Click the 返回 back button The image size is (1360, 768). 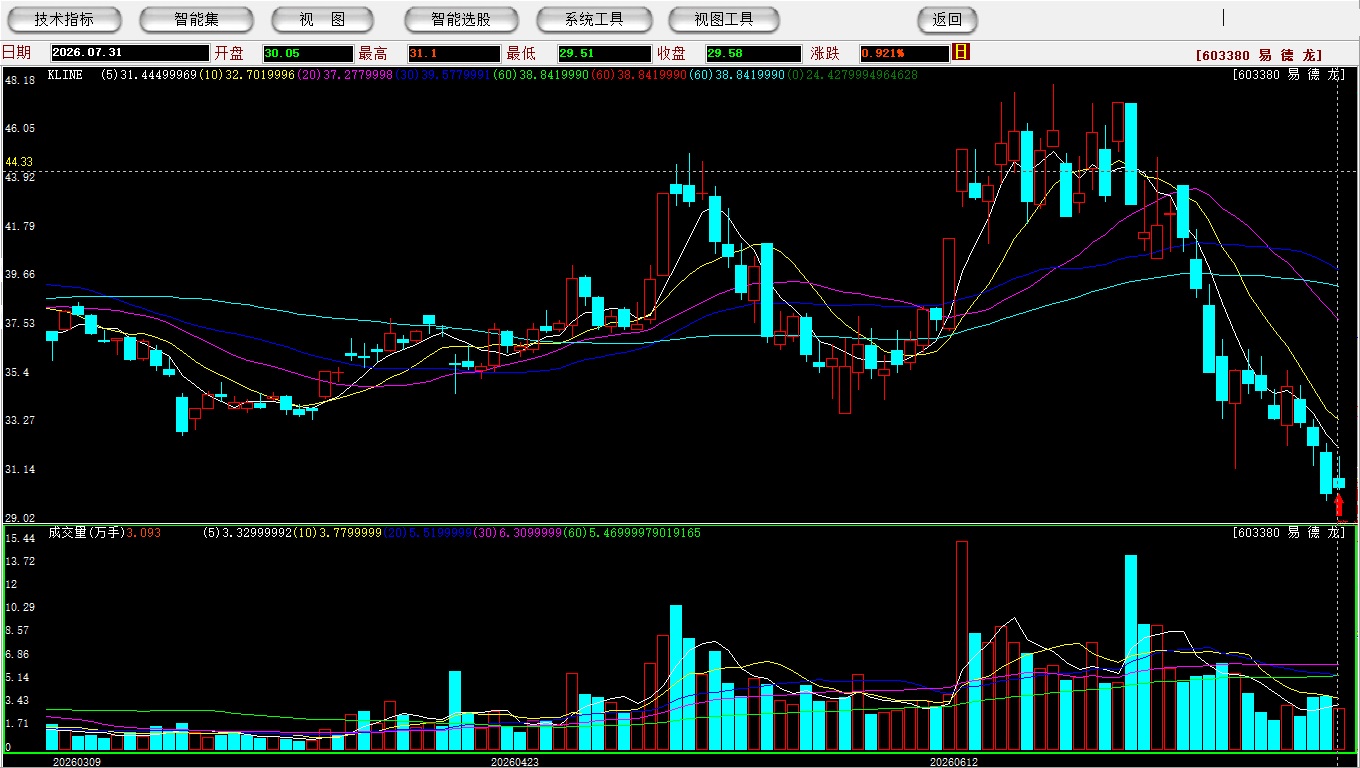[x=947, y=19]
